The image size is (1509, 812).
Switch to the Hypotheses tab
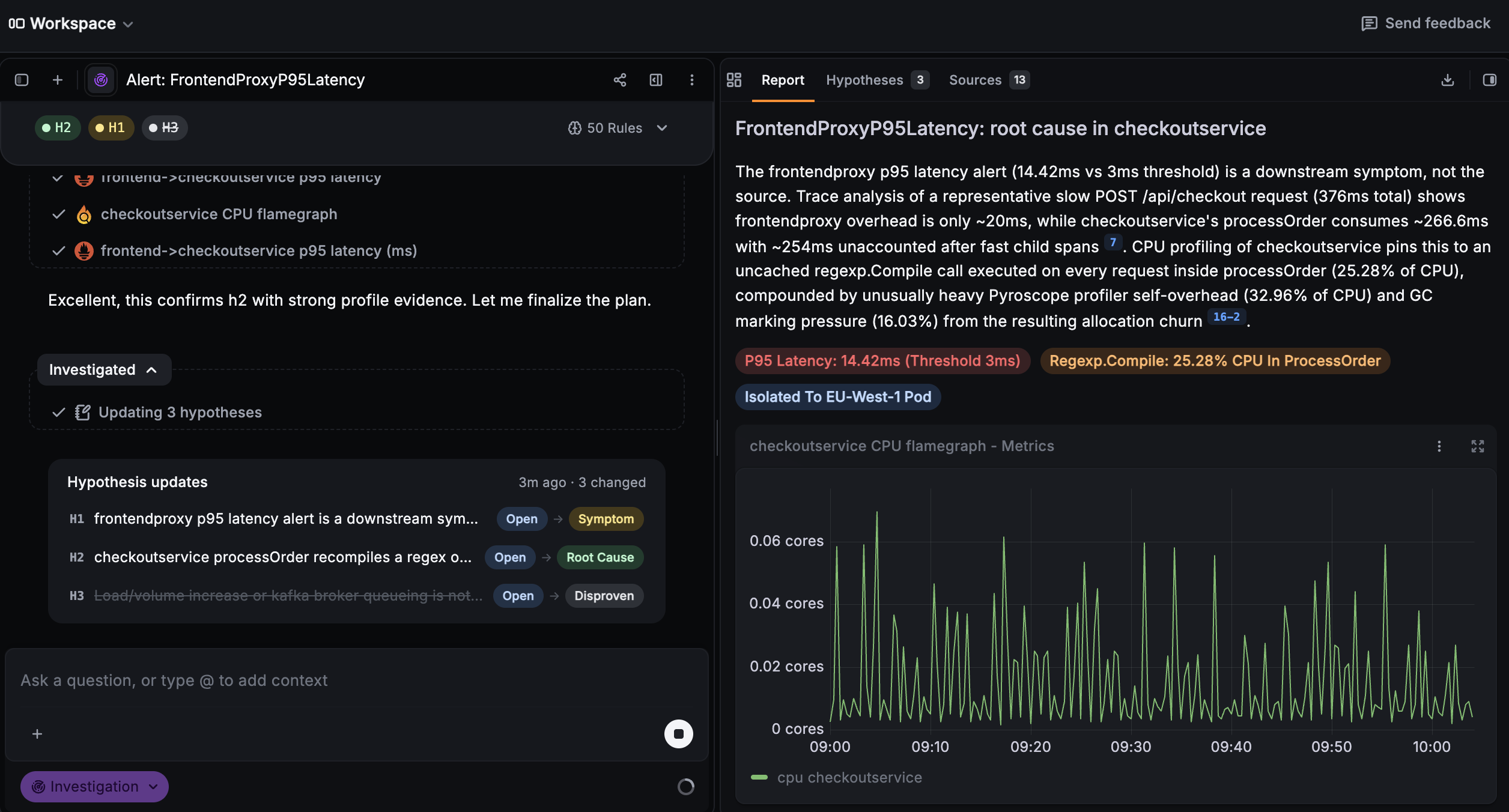click(877, 80)
